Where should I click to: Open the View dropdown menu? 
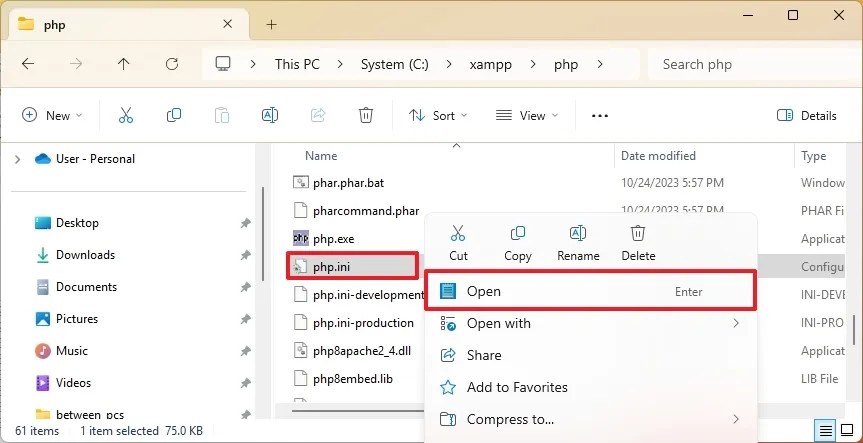point(527,116)
